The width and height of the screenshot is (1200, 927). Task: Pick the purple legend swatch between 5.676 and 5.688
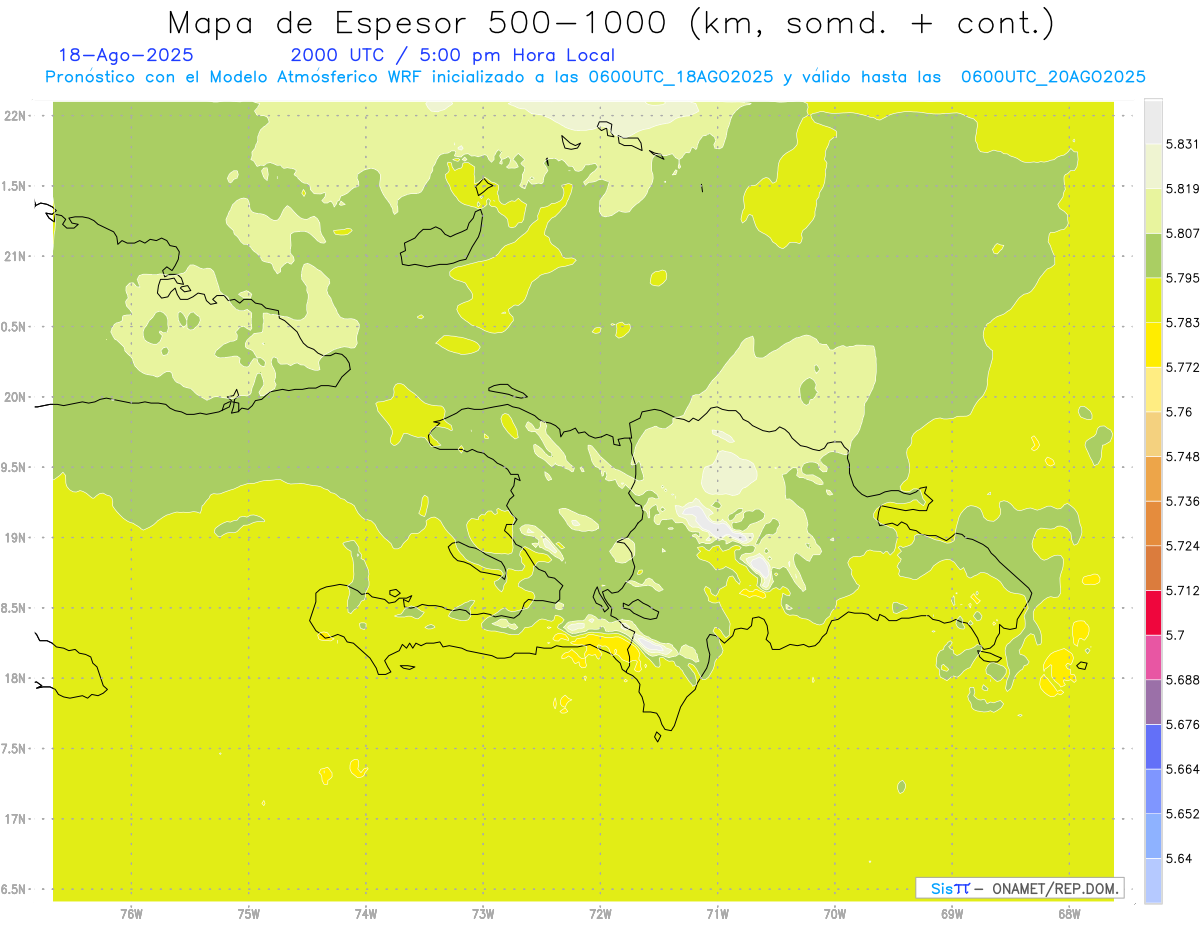(x=1153, y=702)
